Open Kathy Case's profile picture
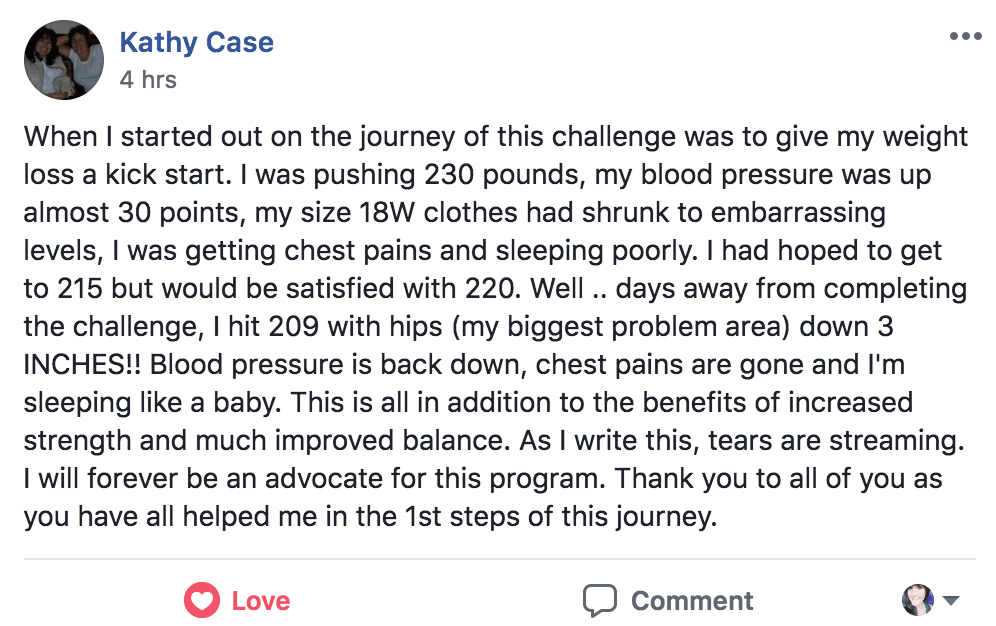Image resolution: width=996 pixels, height=626 pixels. 64,60
